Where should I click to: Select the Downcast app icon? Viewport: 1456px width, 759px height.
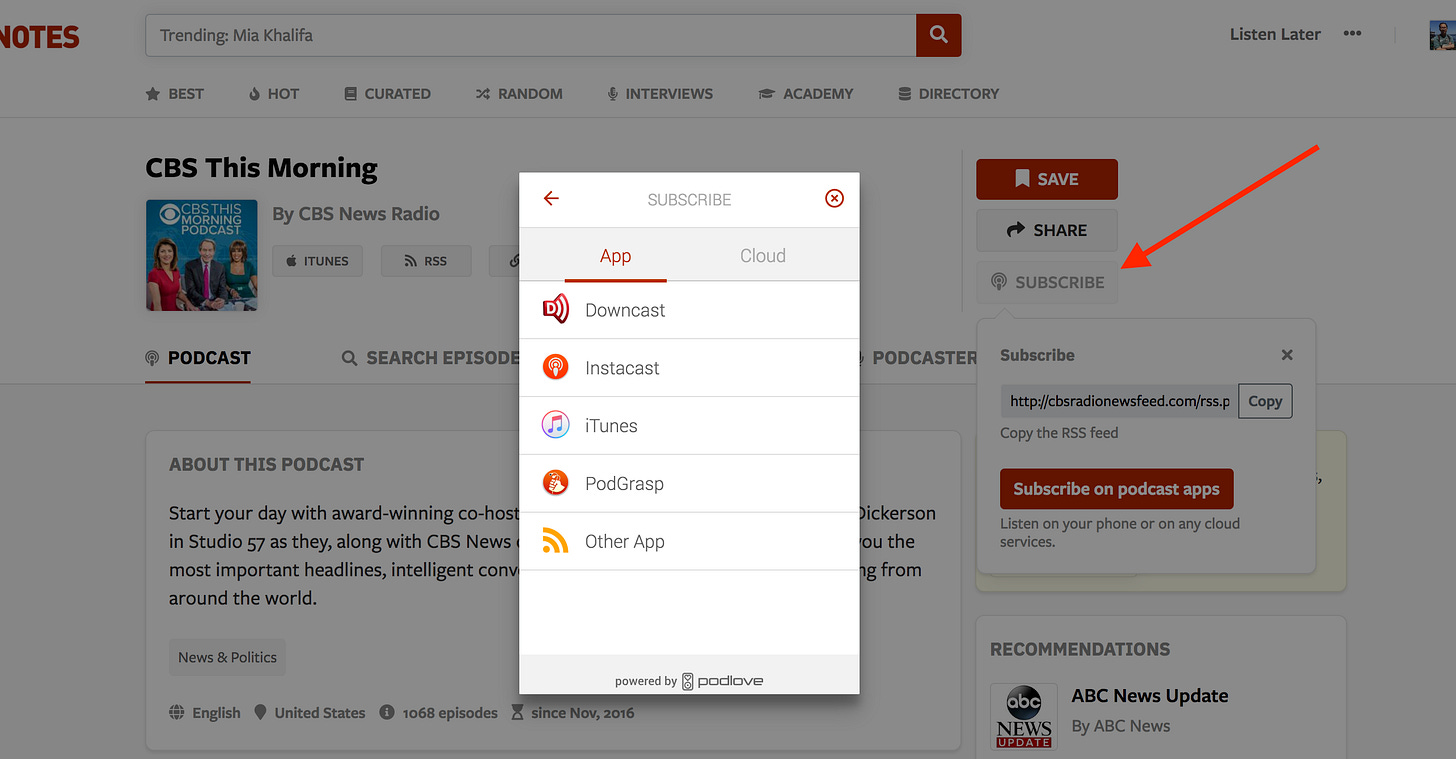pyautogui.click(x=555, y=309)
